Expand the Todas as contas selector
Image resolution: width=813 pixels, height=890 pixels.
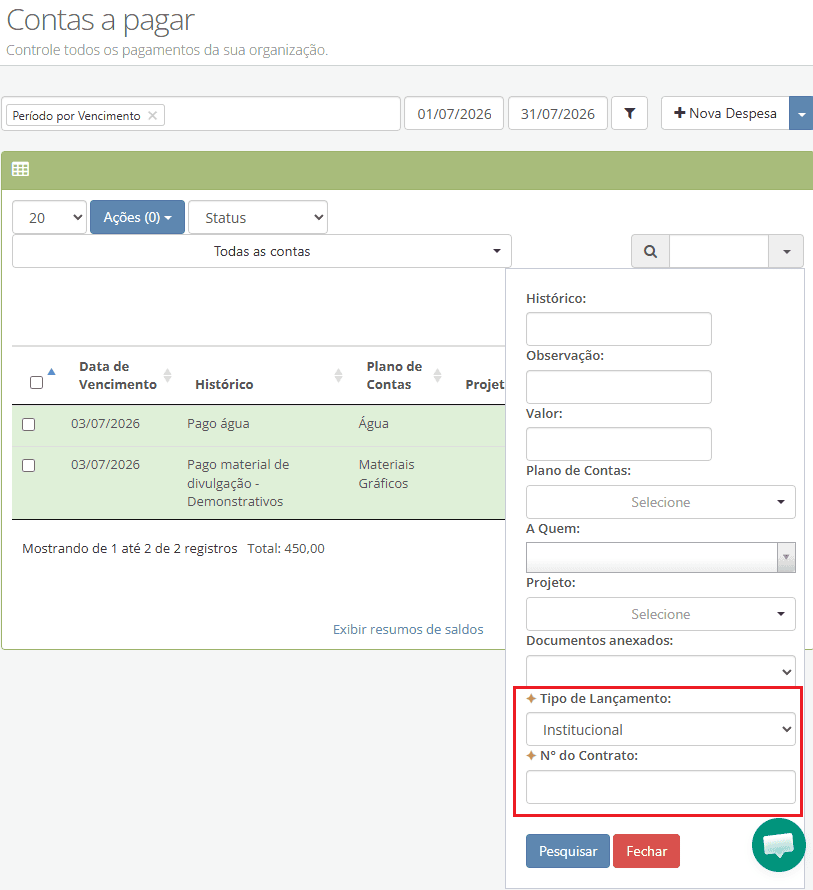(x=262, y=251)
